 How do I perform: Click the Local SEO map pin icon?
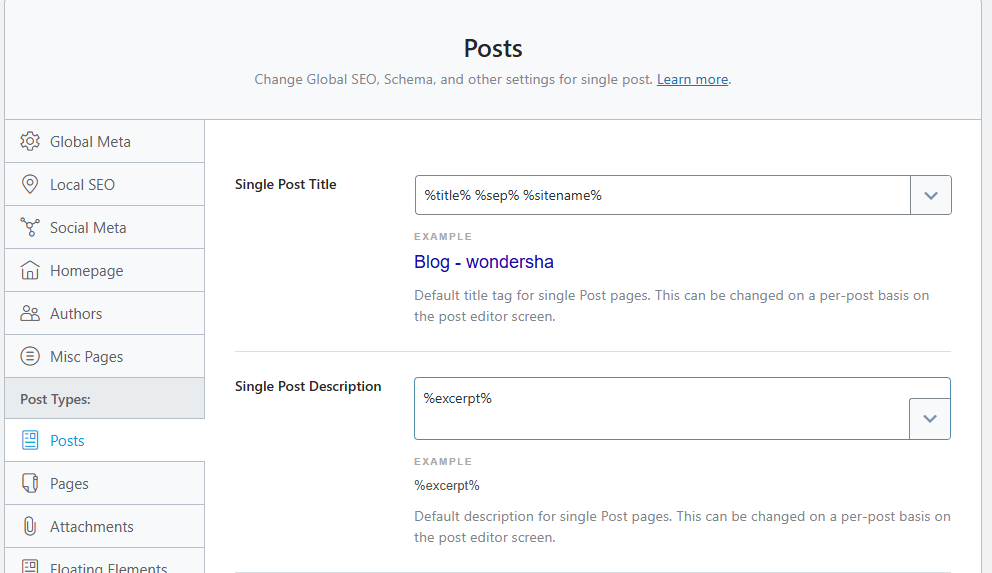click(30, 184)
